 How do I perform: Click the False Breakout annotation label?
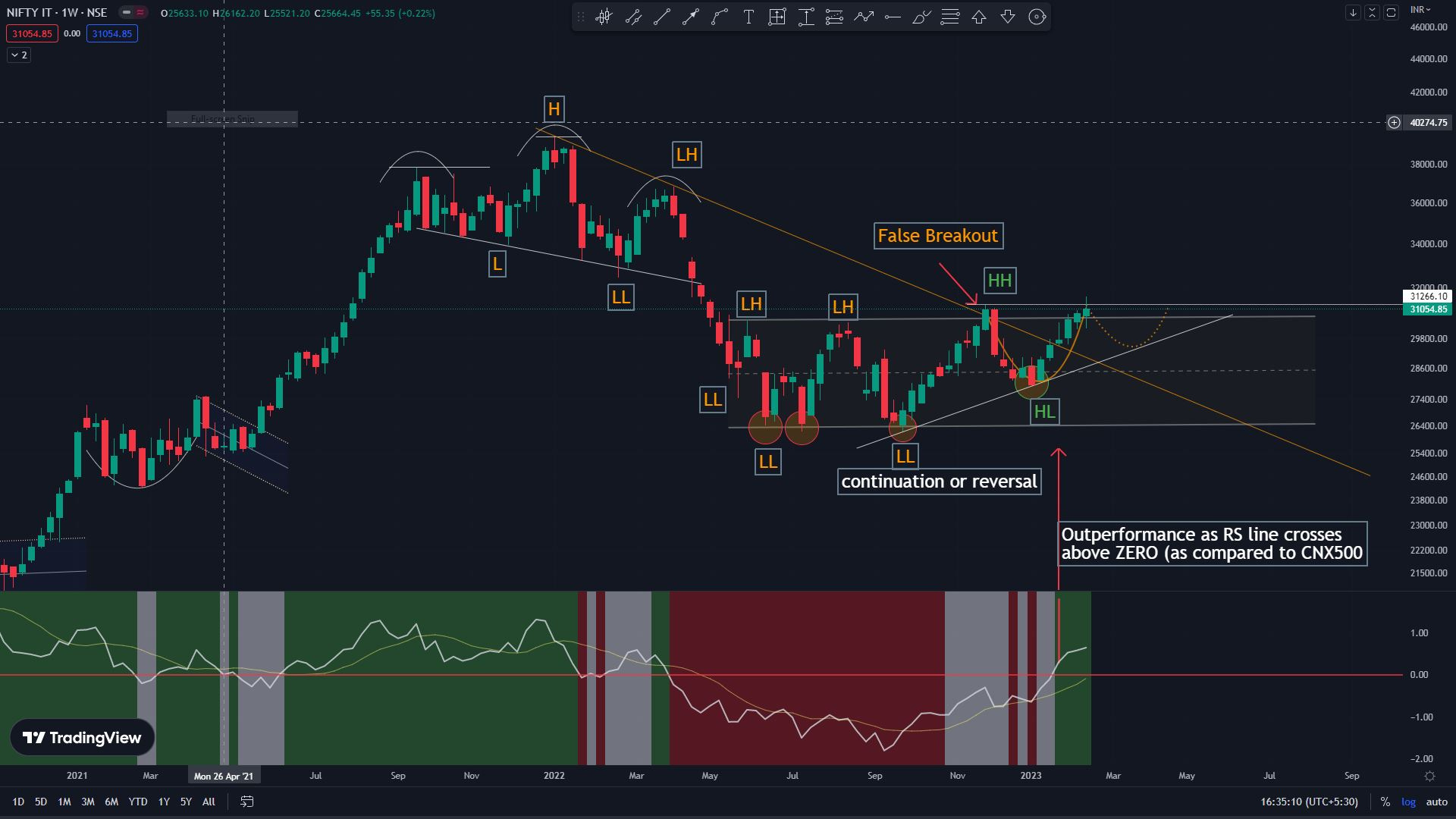point(938,236)
